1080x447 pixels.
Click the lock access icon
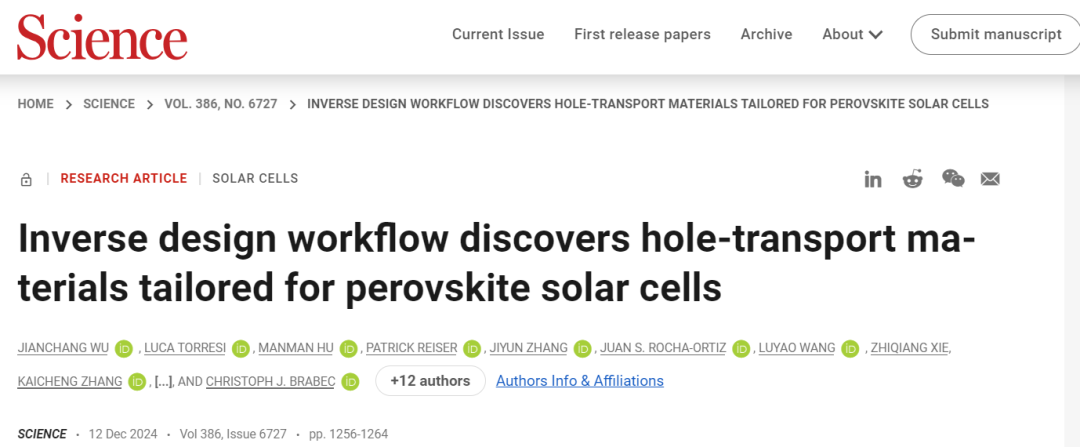pyautogui.click(x=26, y=180)
